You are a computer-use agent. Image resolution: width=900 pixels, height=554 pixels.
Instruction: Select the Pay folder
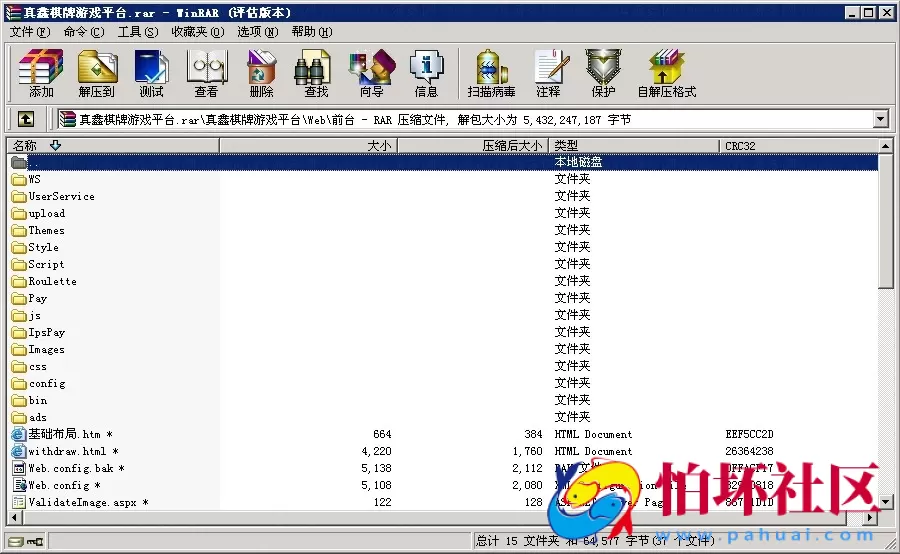tap(30, 299)
